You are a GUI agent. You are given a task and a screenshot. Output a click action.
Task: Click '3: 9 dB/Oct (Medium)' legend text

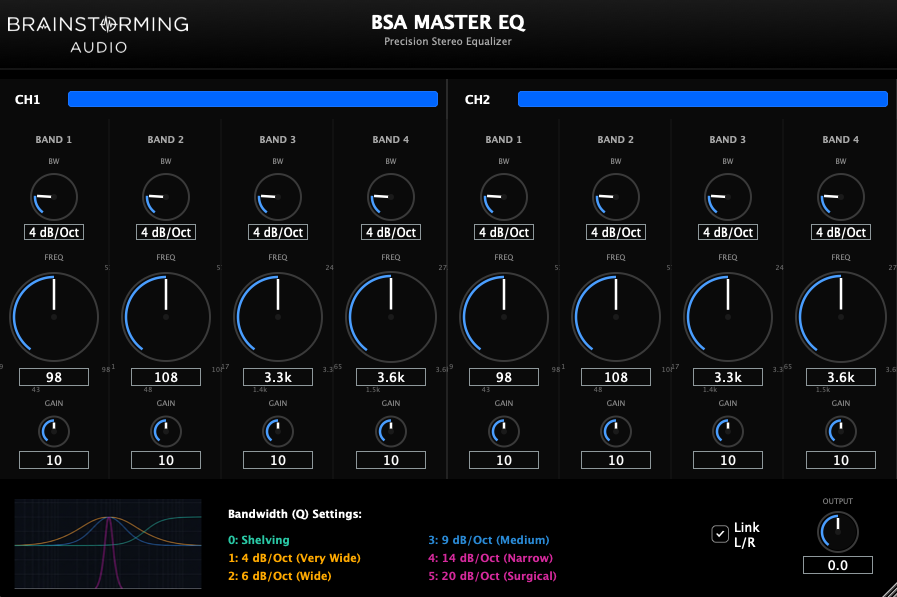coord(489,540)
